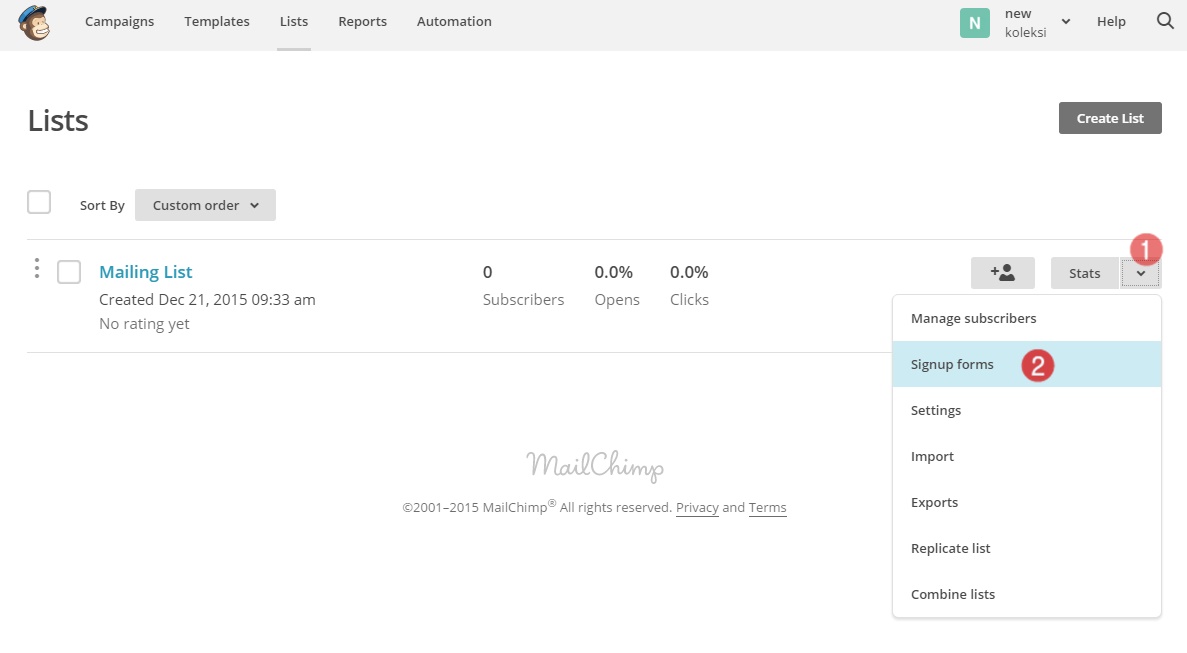Follow the Privacy footer link
This screenshot has width=1187, height=653.
click(x=697, y=508)
